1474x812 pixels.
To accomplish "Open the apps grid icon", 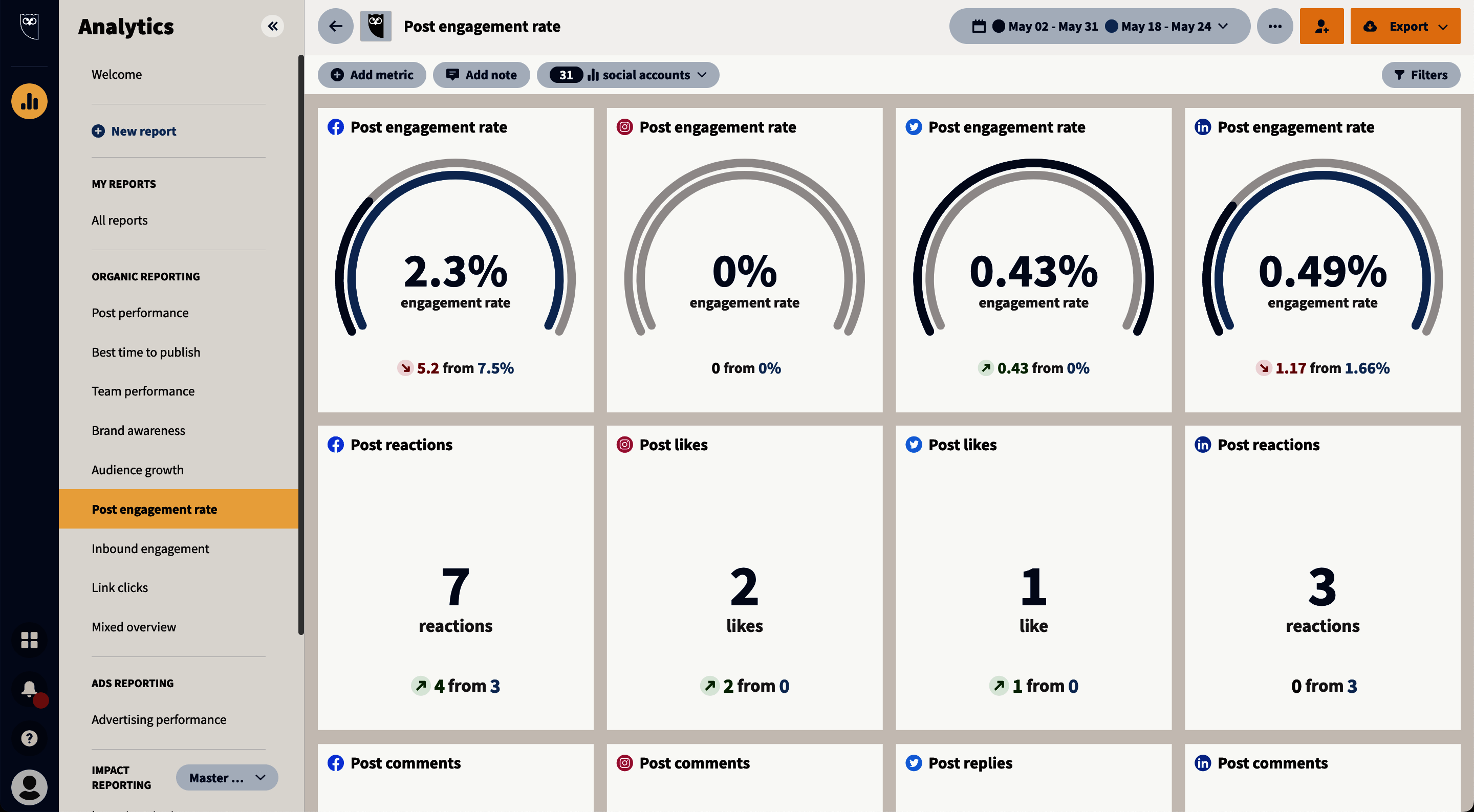I will [29, 640].
